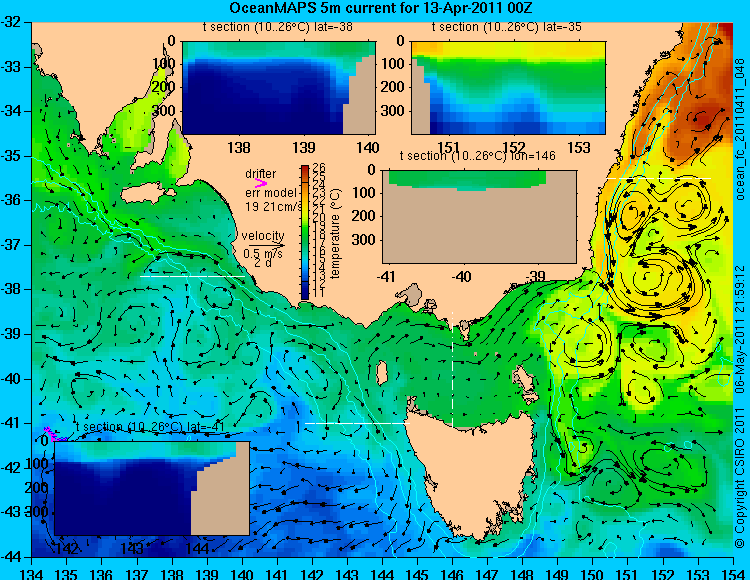
Task: Click '143' on the lat=-41 section axis
Action: pos(132,548)
